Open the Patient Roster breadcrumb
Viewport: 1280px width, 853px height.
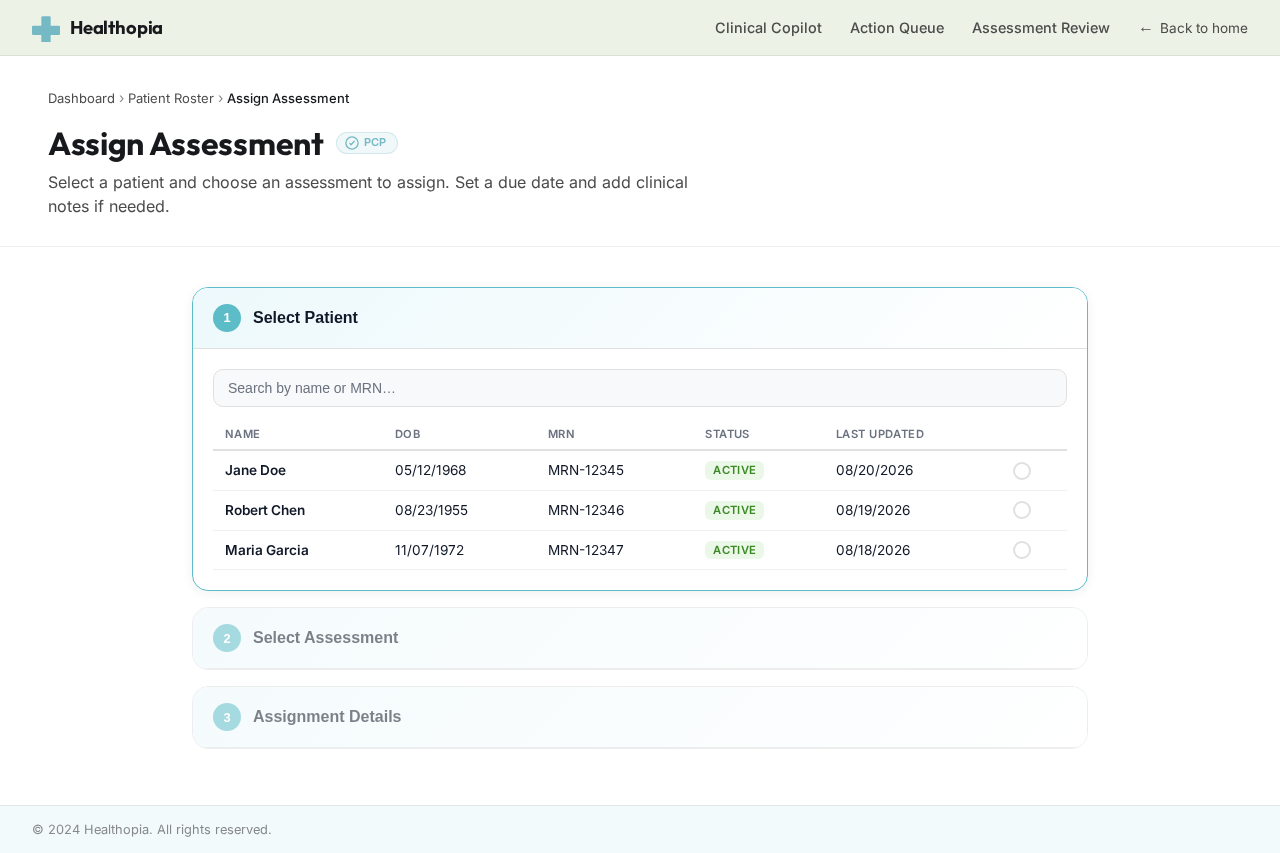tap(171, 98)
